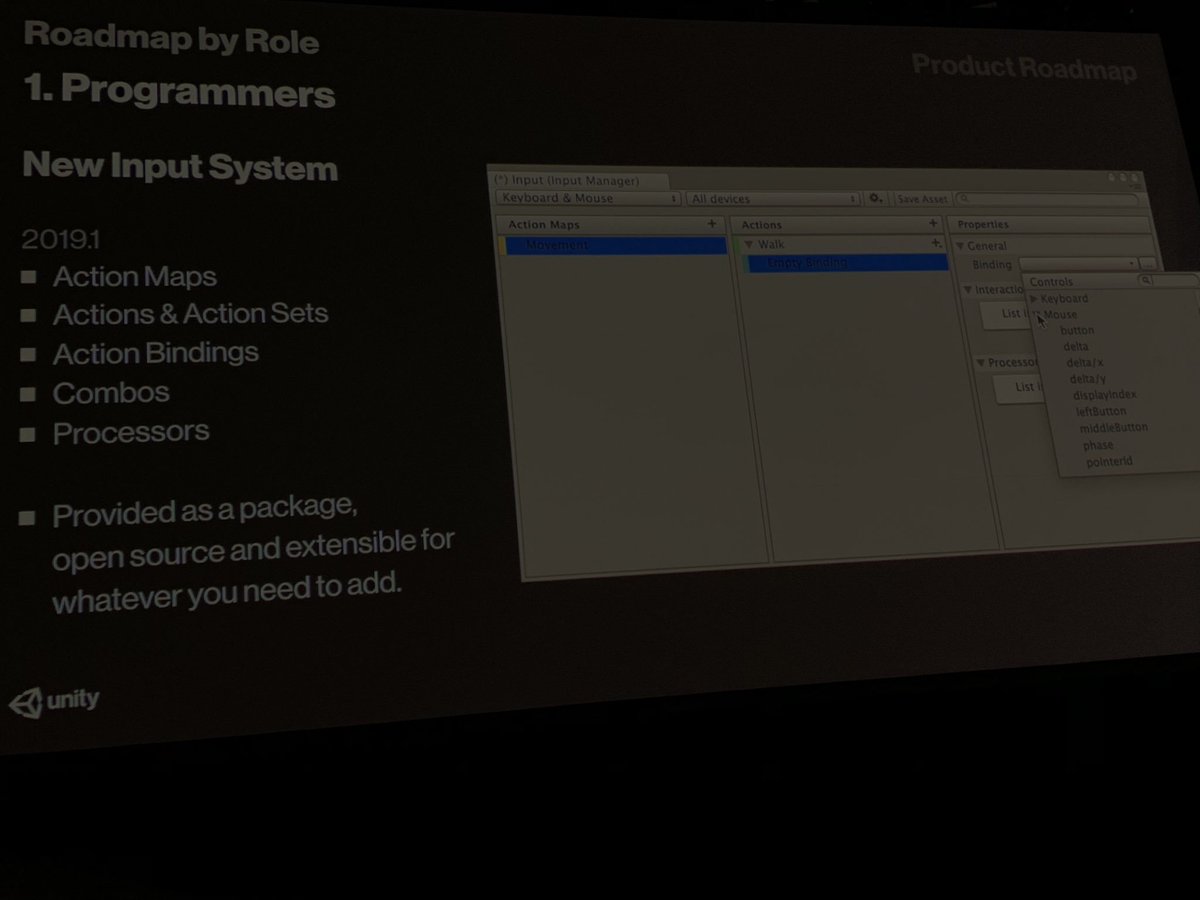Expand the Keyboard controls group
Image resolution: width=1200 pixels, height=900 pixels.
coord(1034,298)
